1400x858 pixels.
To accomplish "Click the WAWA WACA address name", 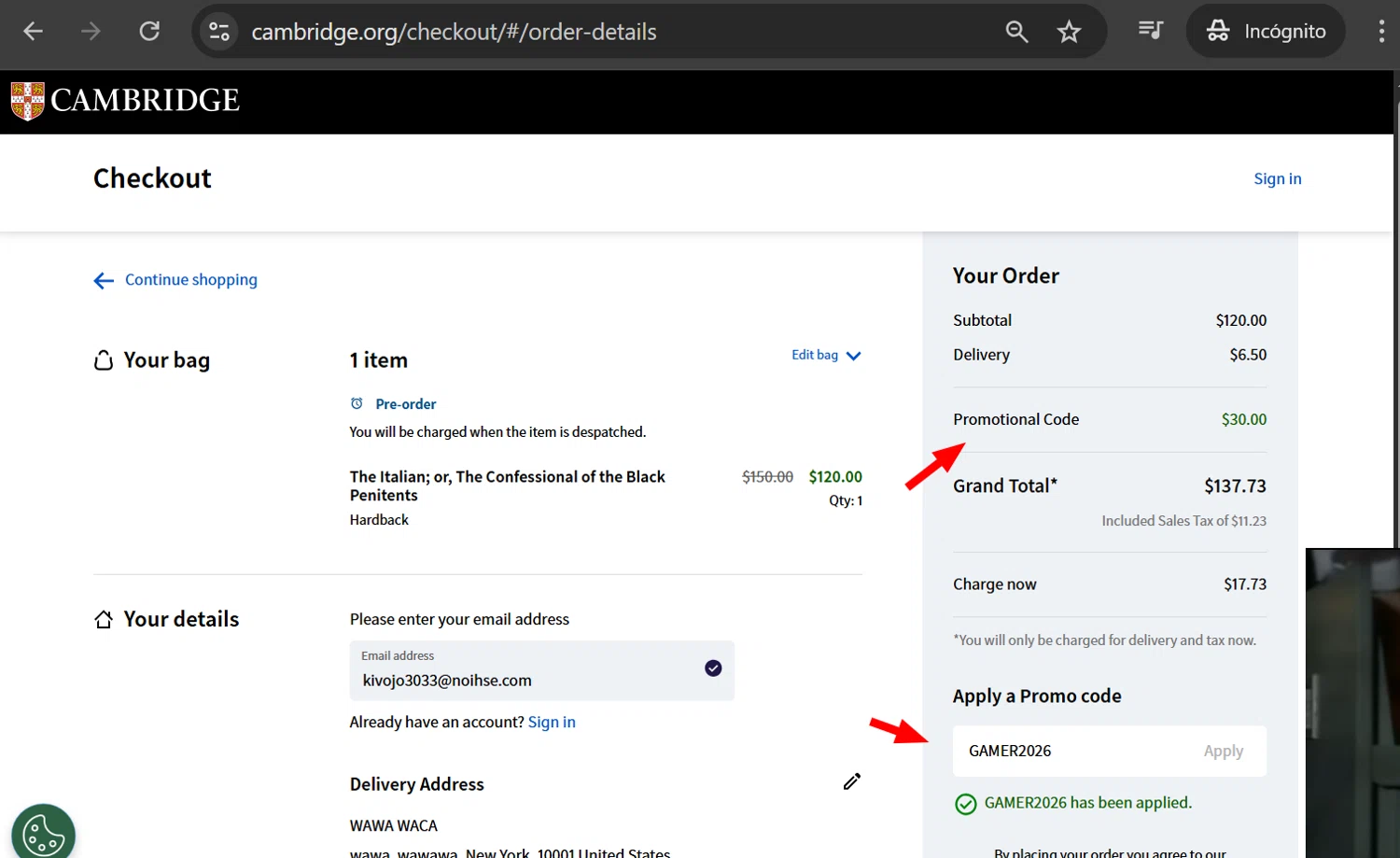I will (x=394, y=826).
